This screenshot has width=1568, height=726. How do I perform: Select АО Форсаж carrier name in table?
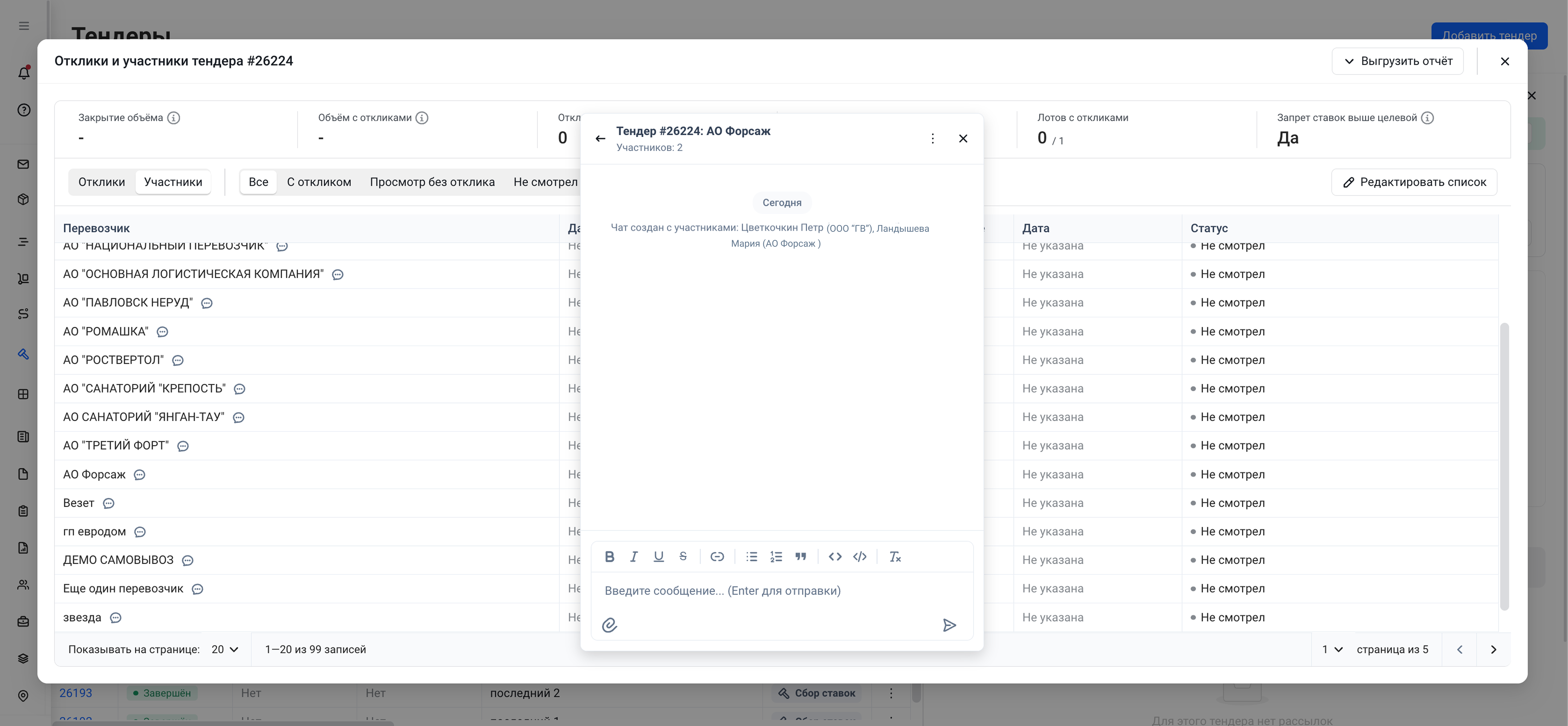coord(94,475)
